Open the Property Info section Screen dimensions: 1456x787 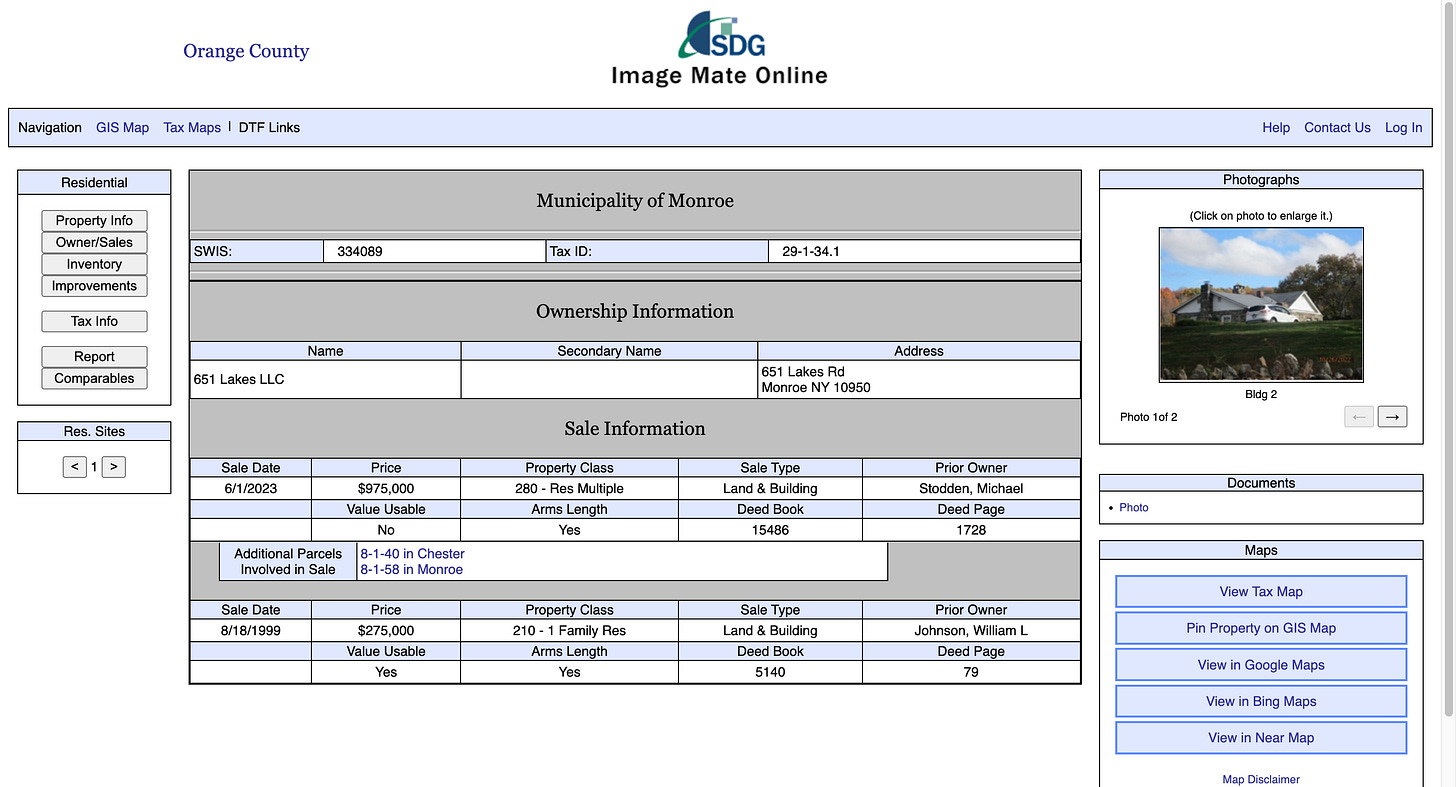[x=94, y=221]
